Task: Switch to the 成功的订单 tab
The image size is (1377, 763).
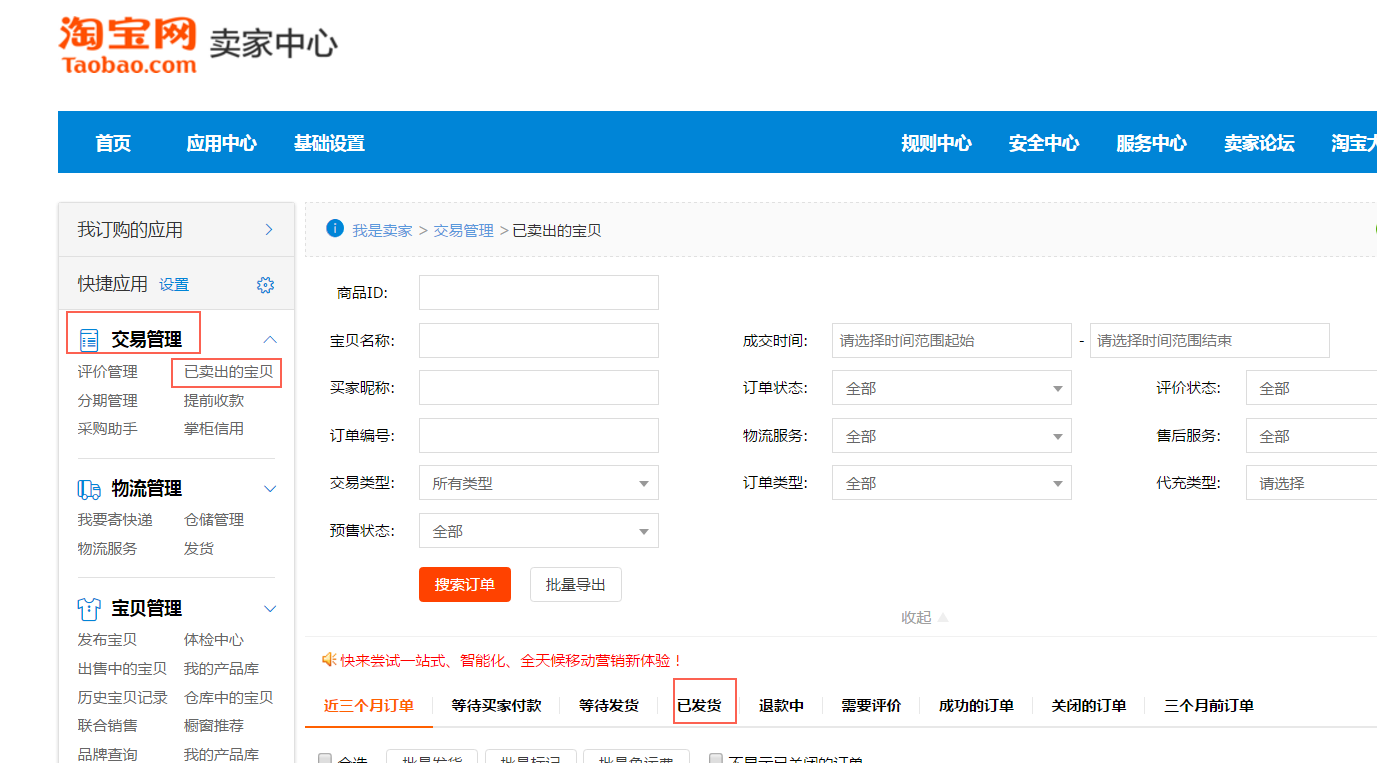Action: pos(976,705)
